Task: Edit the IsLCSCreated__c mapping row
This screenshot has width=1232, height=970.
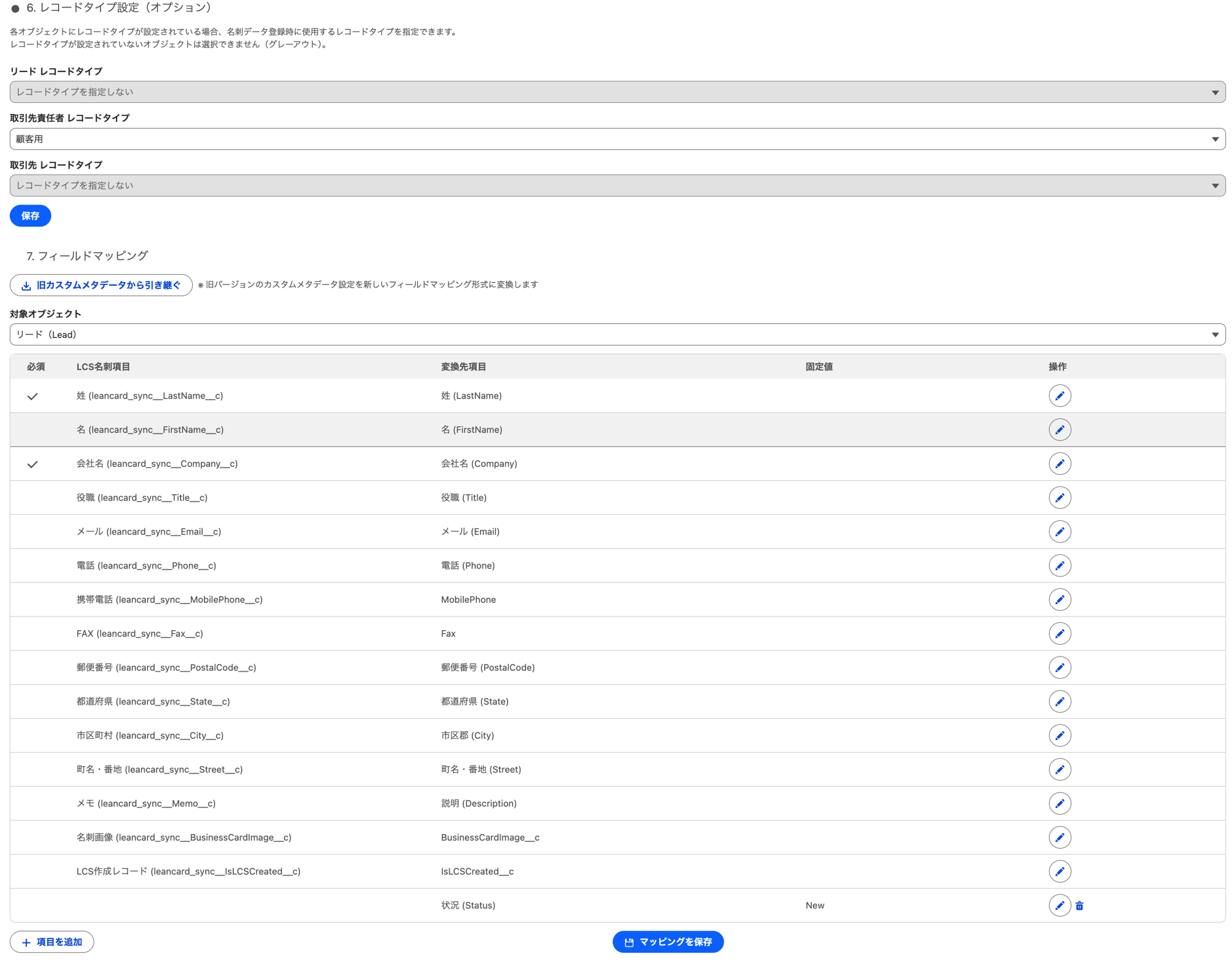Action: click(1060, 871)
